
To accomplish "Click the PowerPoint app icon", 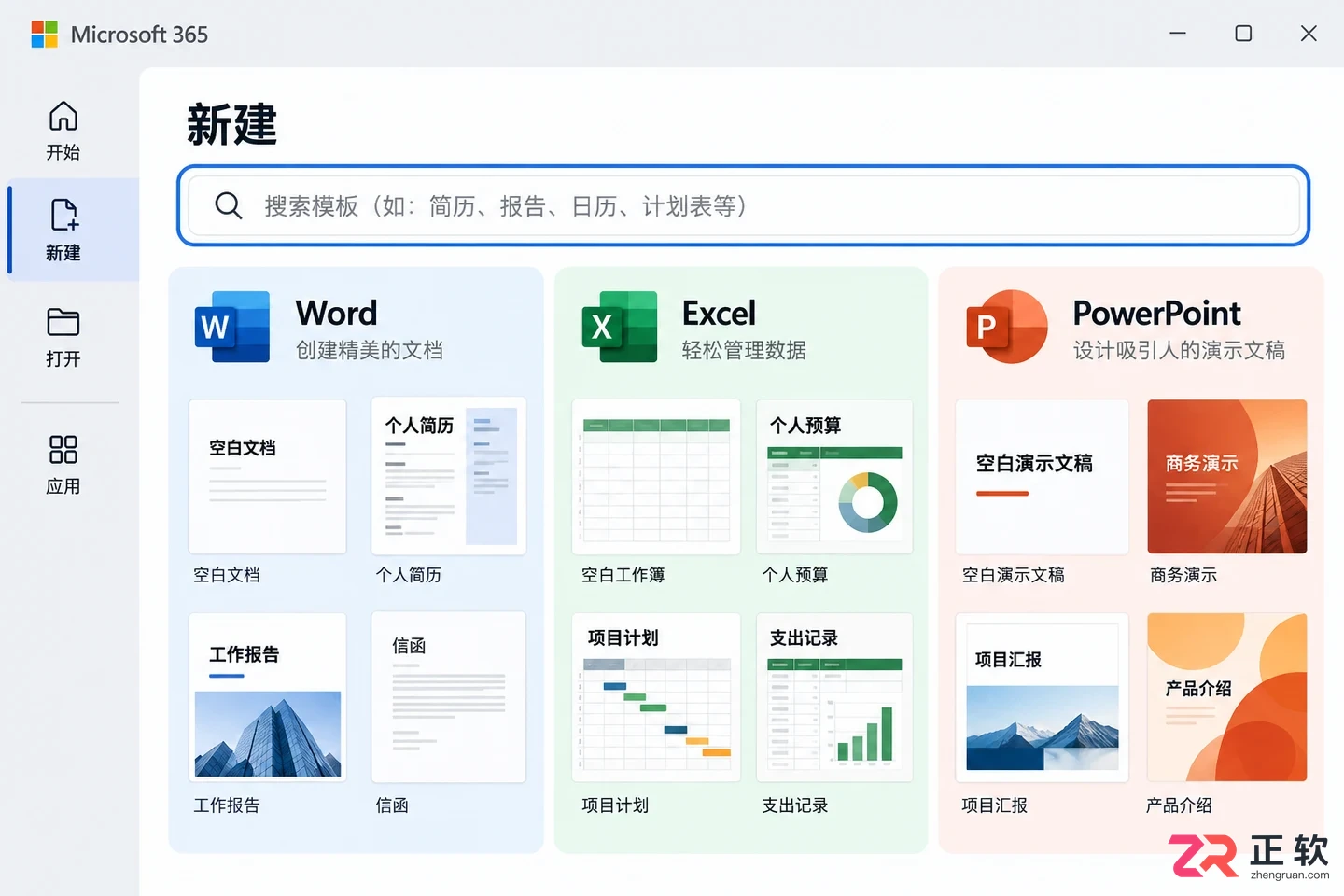I will point(1006,327).
